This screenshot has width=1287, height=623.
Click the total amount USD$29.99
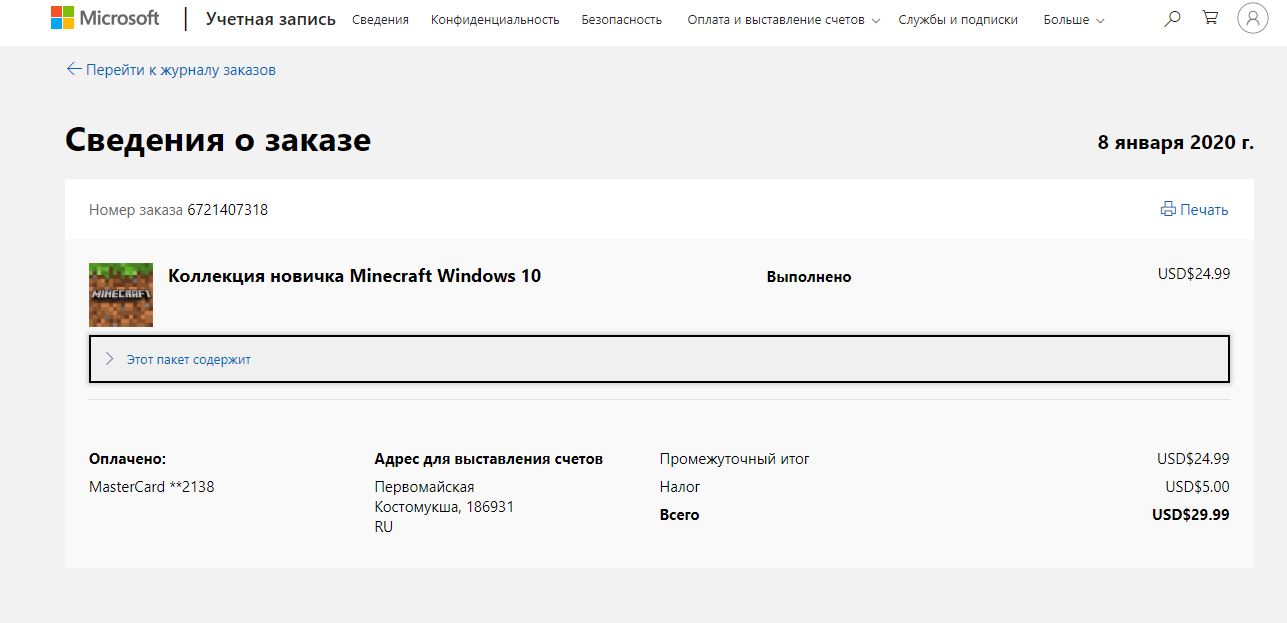[1191, 515]
